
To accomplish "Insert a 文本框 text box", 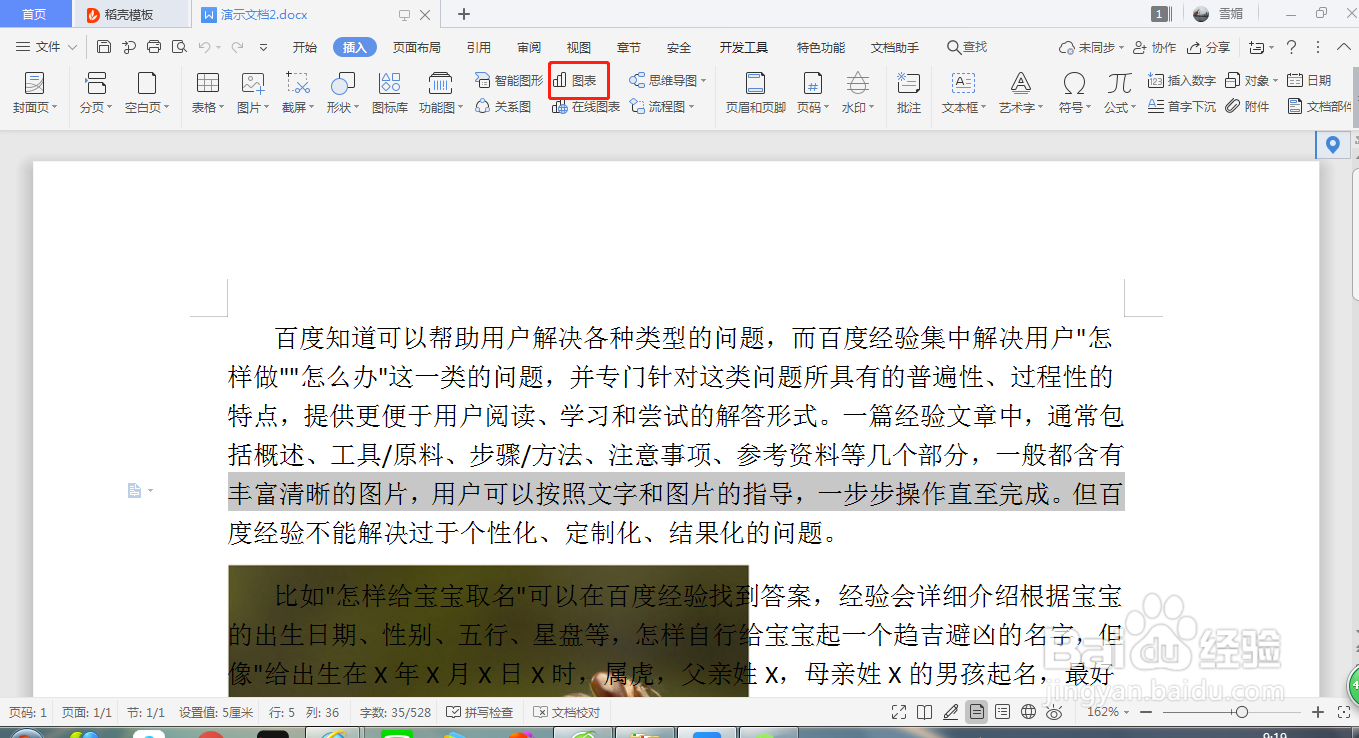I will click(963, 92).
